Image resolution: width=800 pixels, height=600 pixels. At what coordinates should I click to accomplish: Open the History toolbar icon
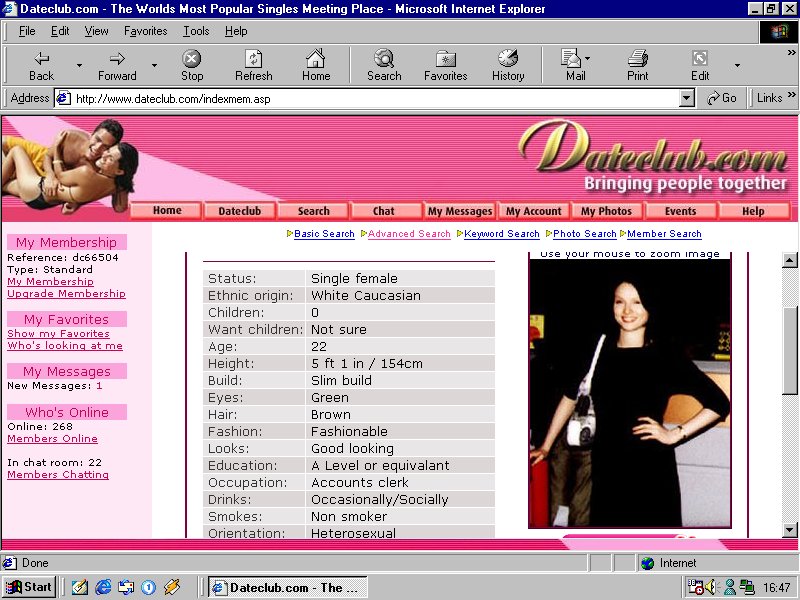point(508,66)
